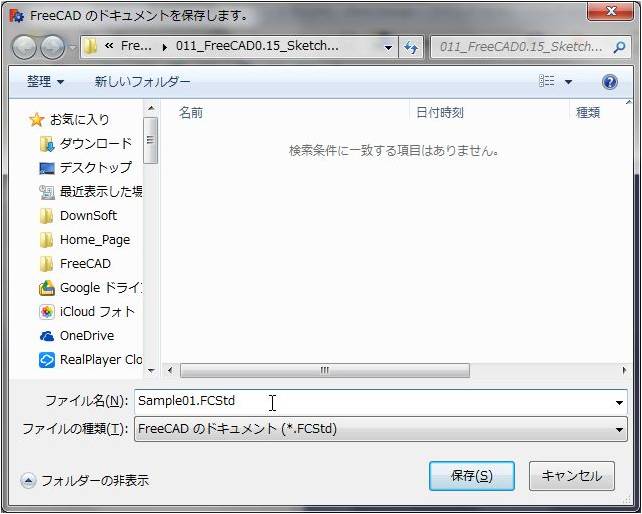Select the 011_FreeCAD0.15_Sketch path segment
Viewport: 642px width, 514px height.
pos(257,46)
